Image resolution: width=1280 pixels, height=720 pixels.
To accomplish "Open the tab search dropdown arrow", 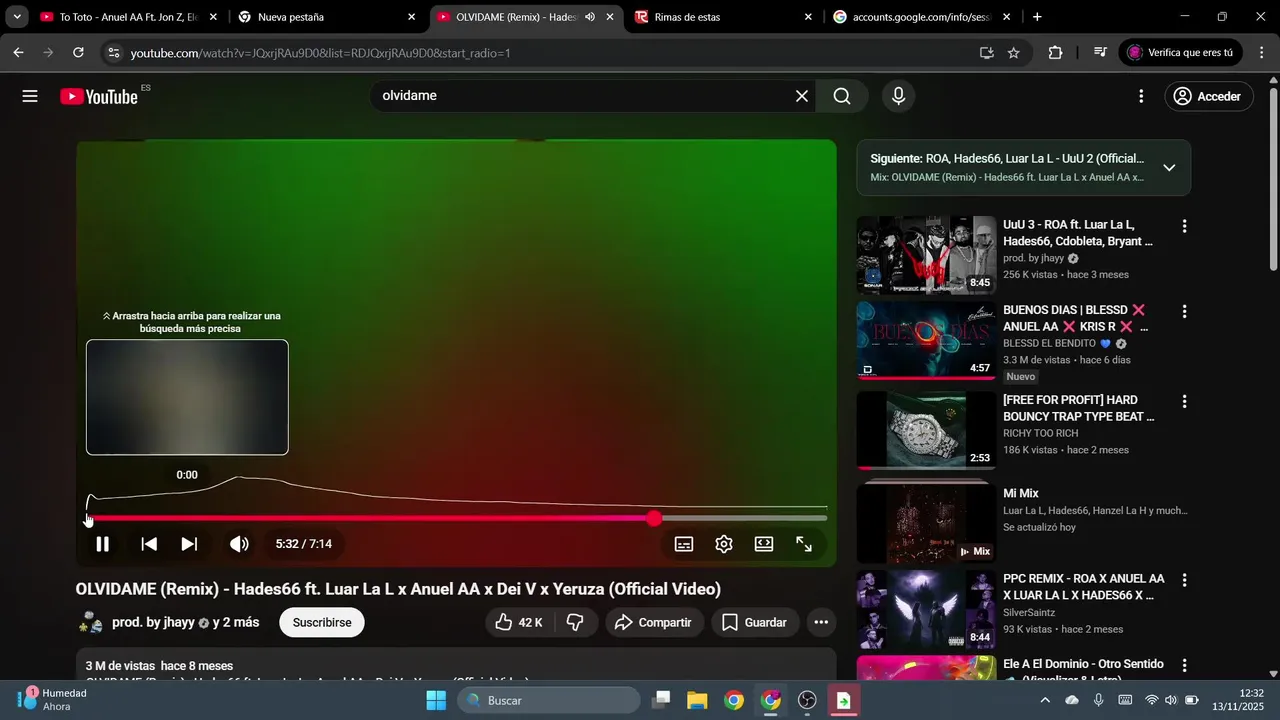I will 17,17.
